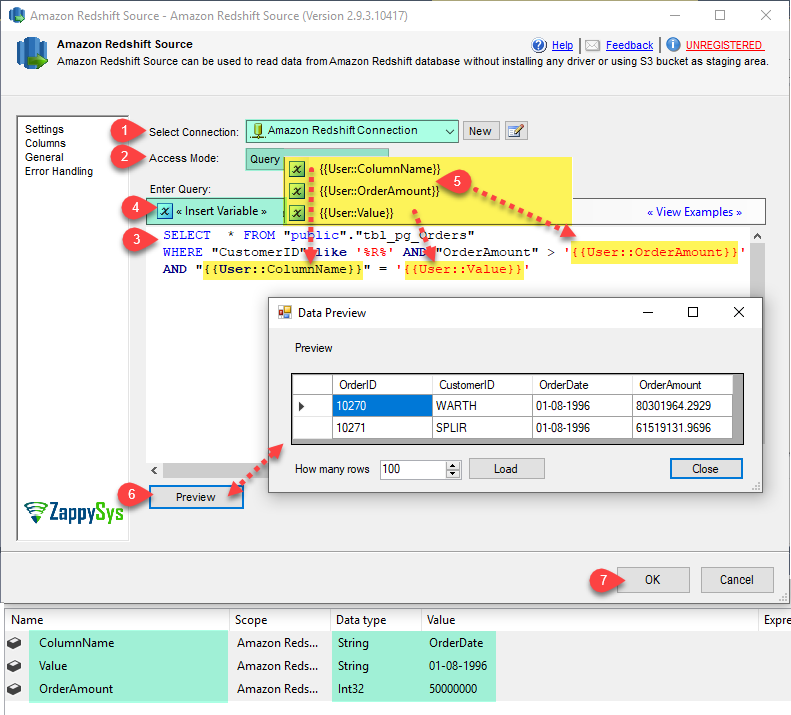Maximize the Data Preview window
Screen dimensions: 791x715
point(693,312)
